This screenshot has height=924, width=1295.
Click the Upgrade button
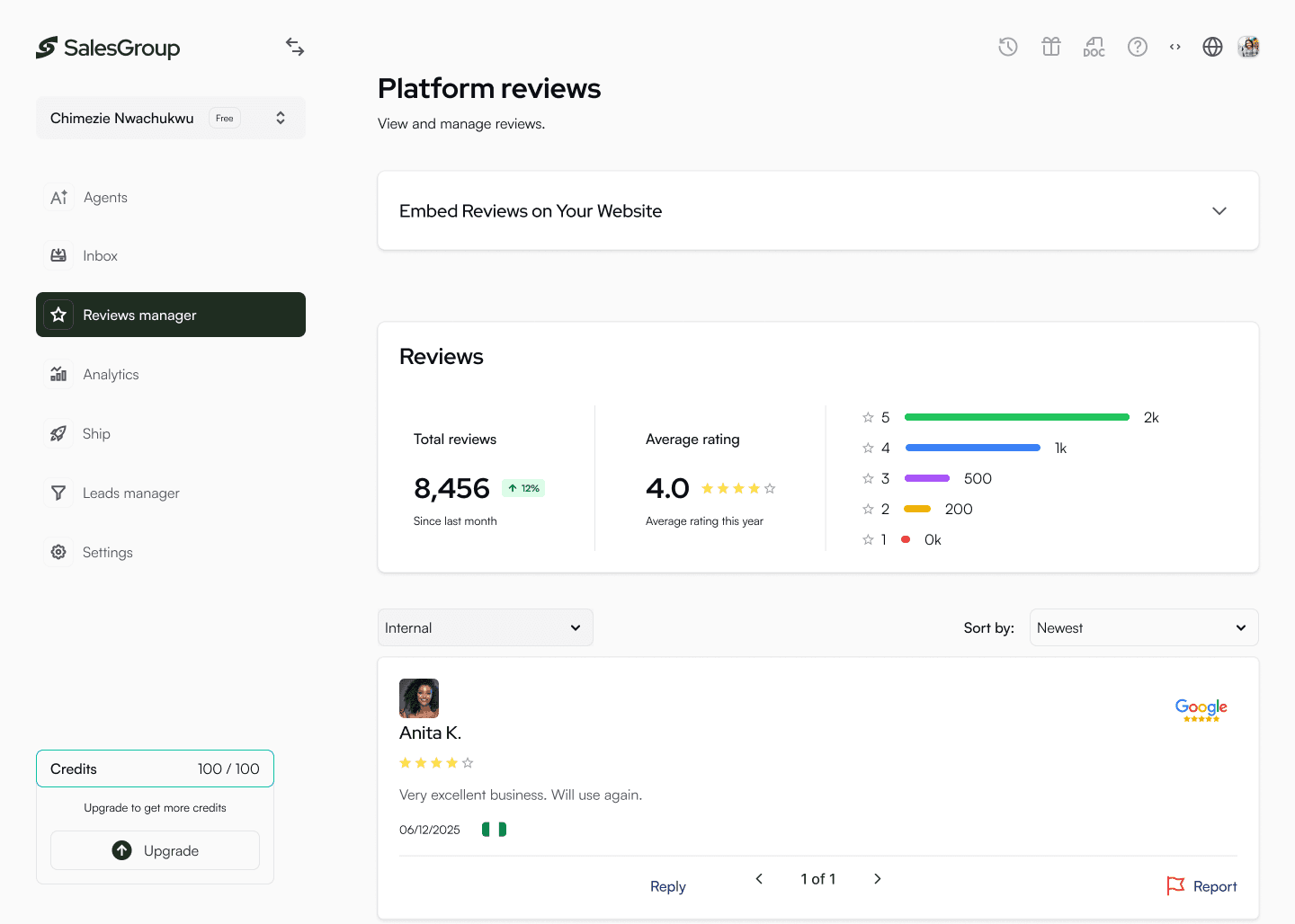pyautogui.click(x=155, y=850)
